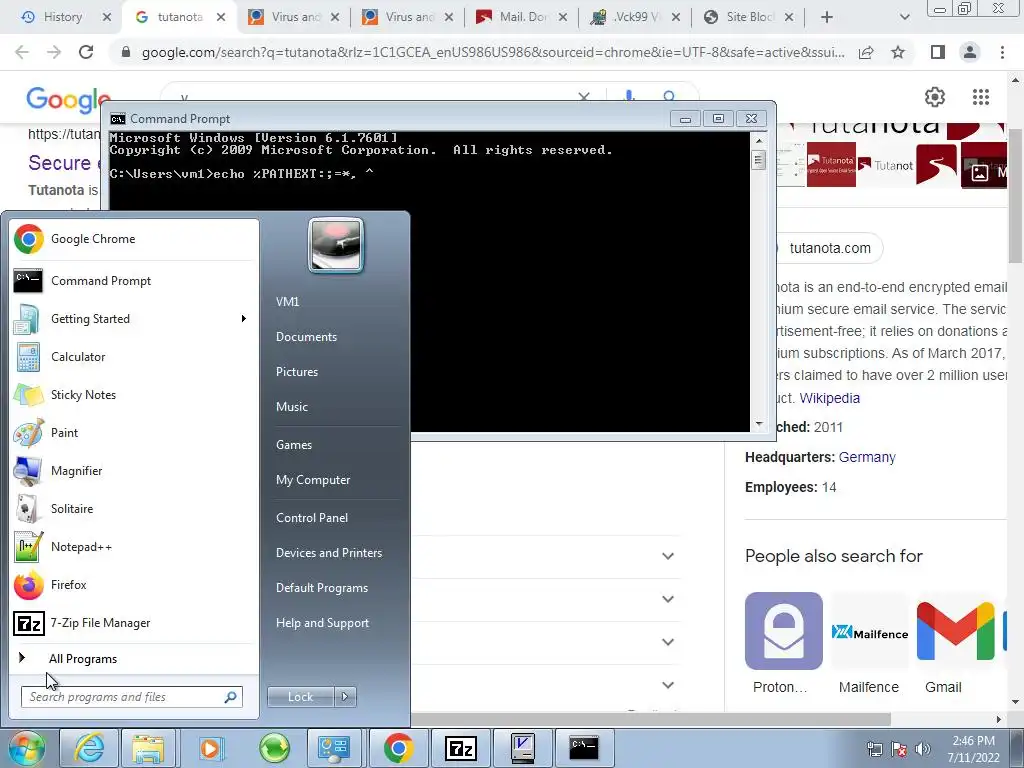The image size is (1024, 768).
Task: Click the Chrome page horizontal scrollbar
Action: pyautogui.click(x=650, y=719)
